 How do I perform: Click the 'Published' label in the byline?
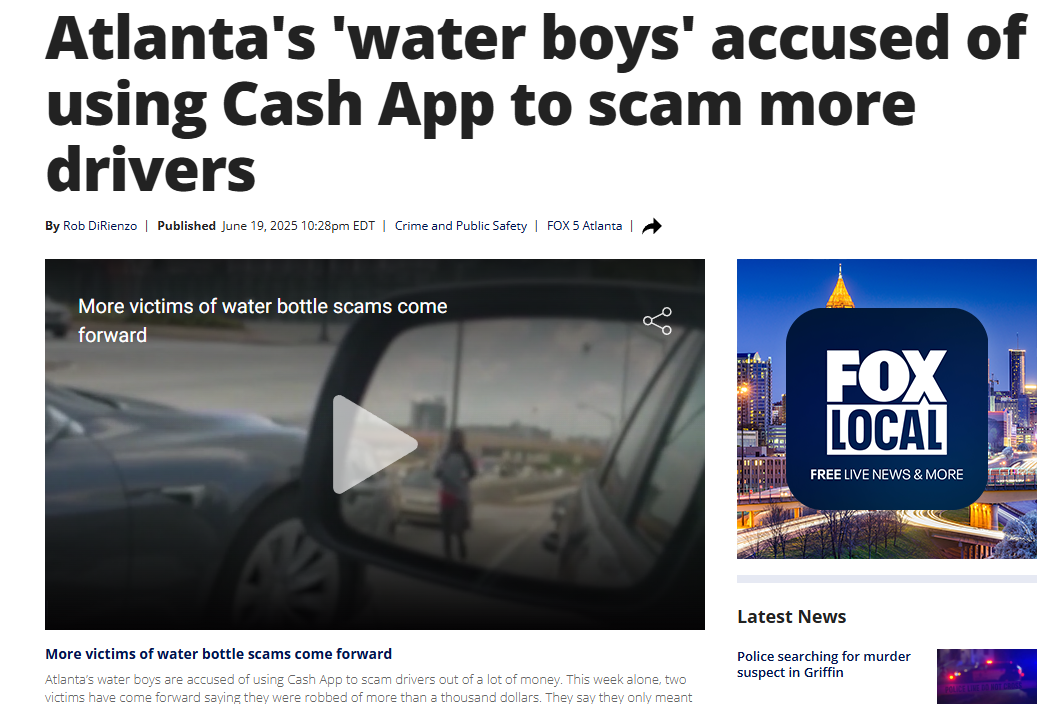pyautogui.click(x=187, y=226)
